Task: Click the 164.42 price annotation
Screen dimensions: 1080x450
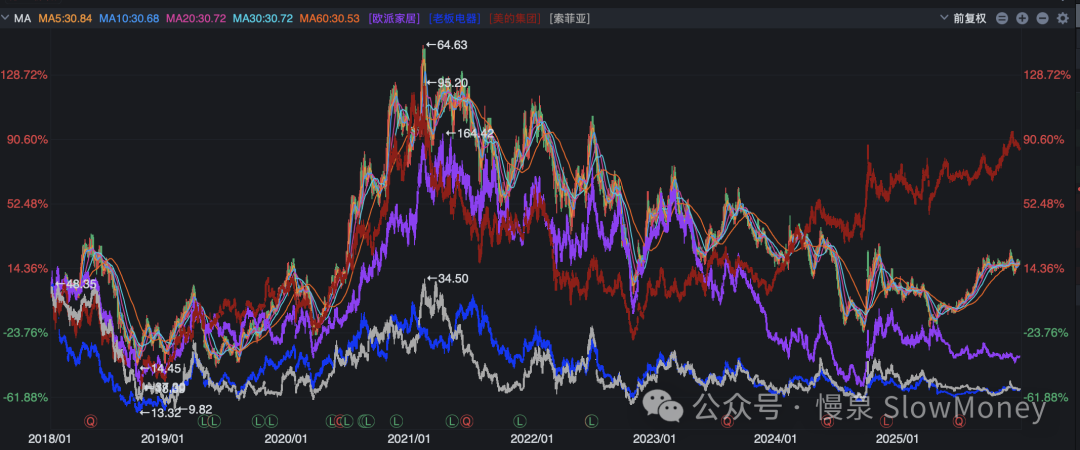Action: click(x=470, y=134)
